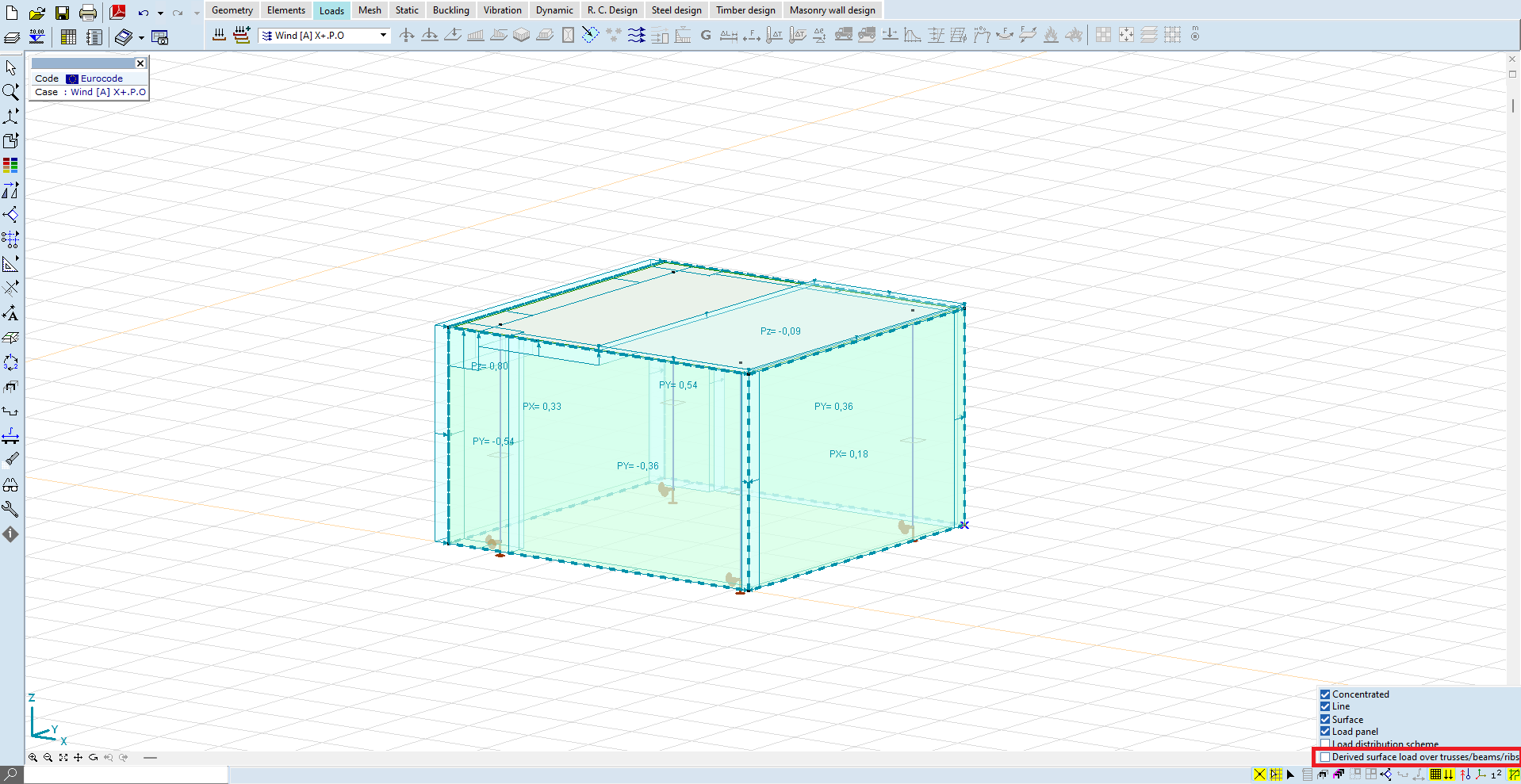The image size is (1521, 784).
Task: Open the layer manager stacked sheets icon
Action: (x=11, y=37)
